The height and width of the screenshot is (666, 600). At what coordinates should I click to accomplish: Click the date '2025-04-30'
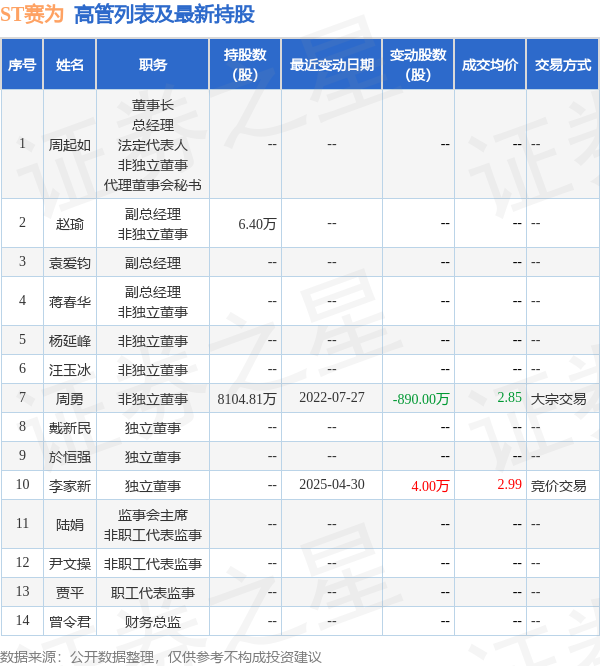(x=332, y=485)
